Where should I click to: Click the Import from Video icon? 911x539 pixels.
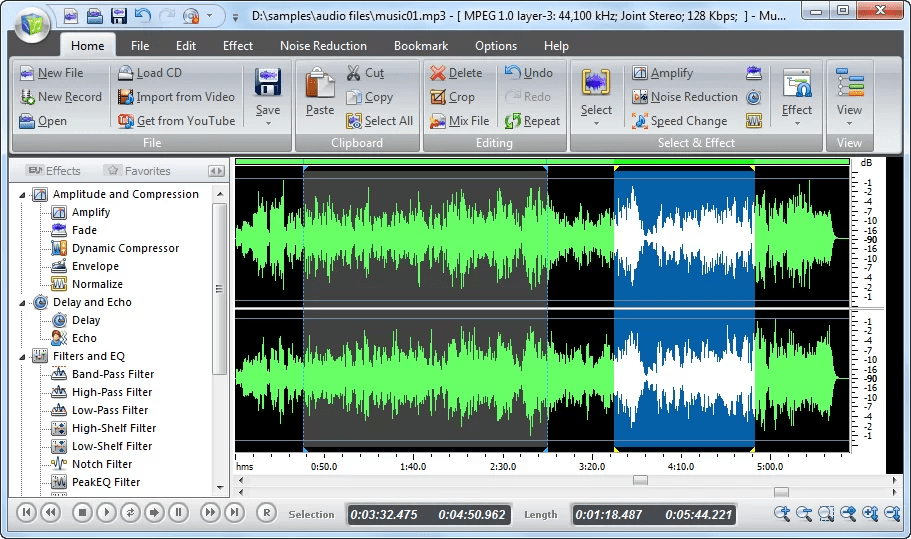[125, 96]
